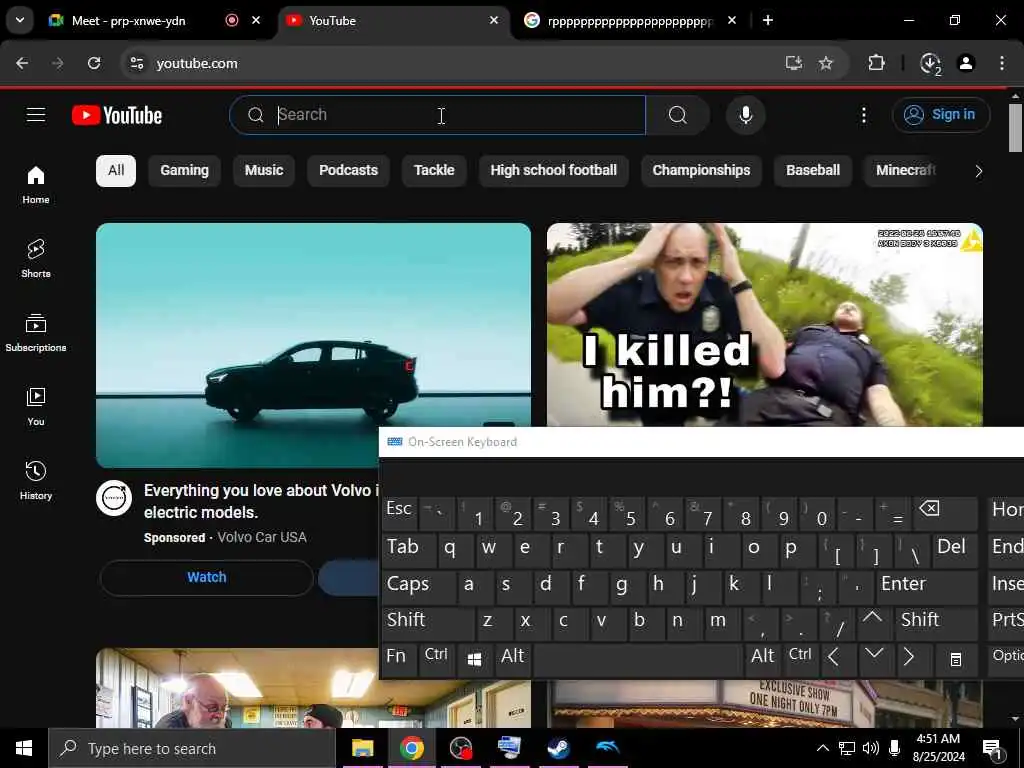Click the Volvo channel avatar
The height and width of the screenshot is (768, 1024).
tap(114, 498)
